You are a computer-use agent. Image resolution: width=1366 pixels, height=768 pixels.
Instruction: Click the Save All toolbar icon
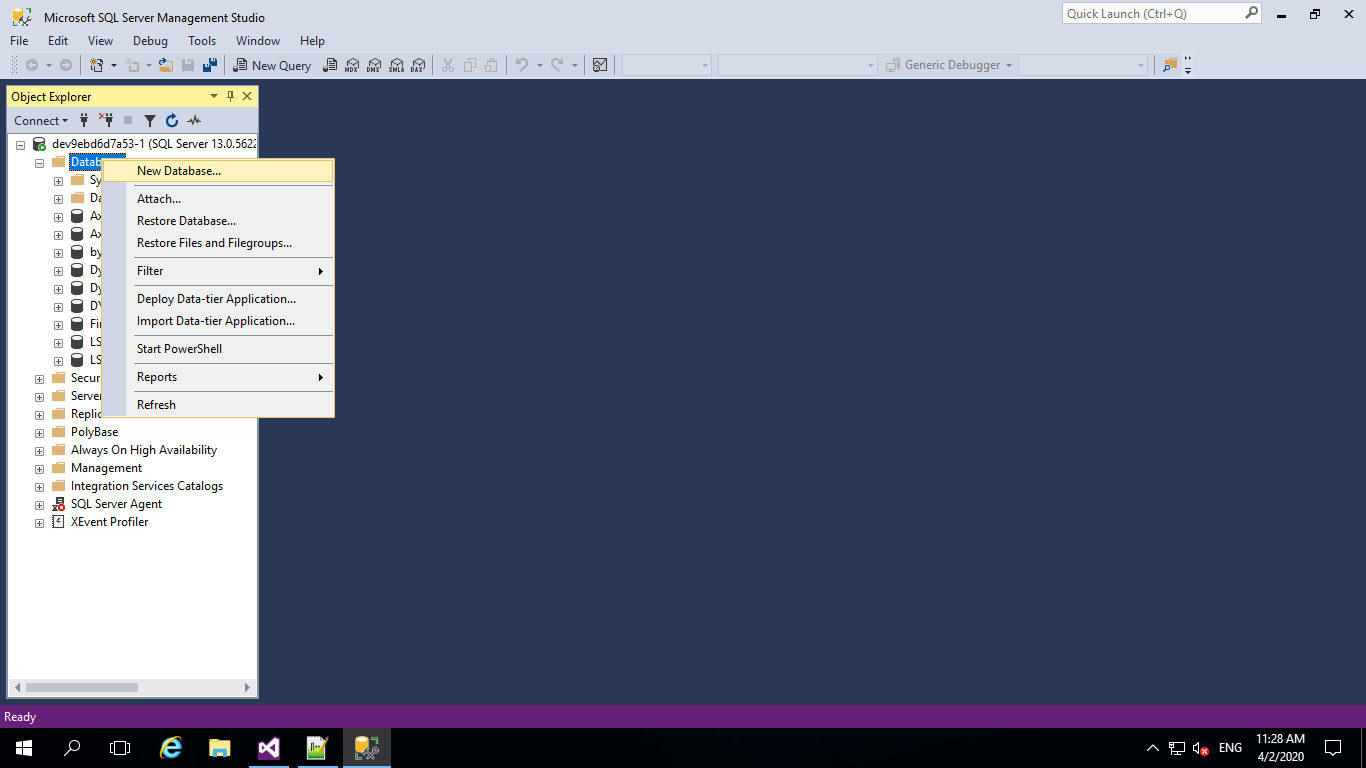[x=210, y=65]
